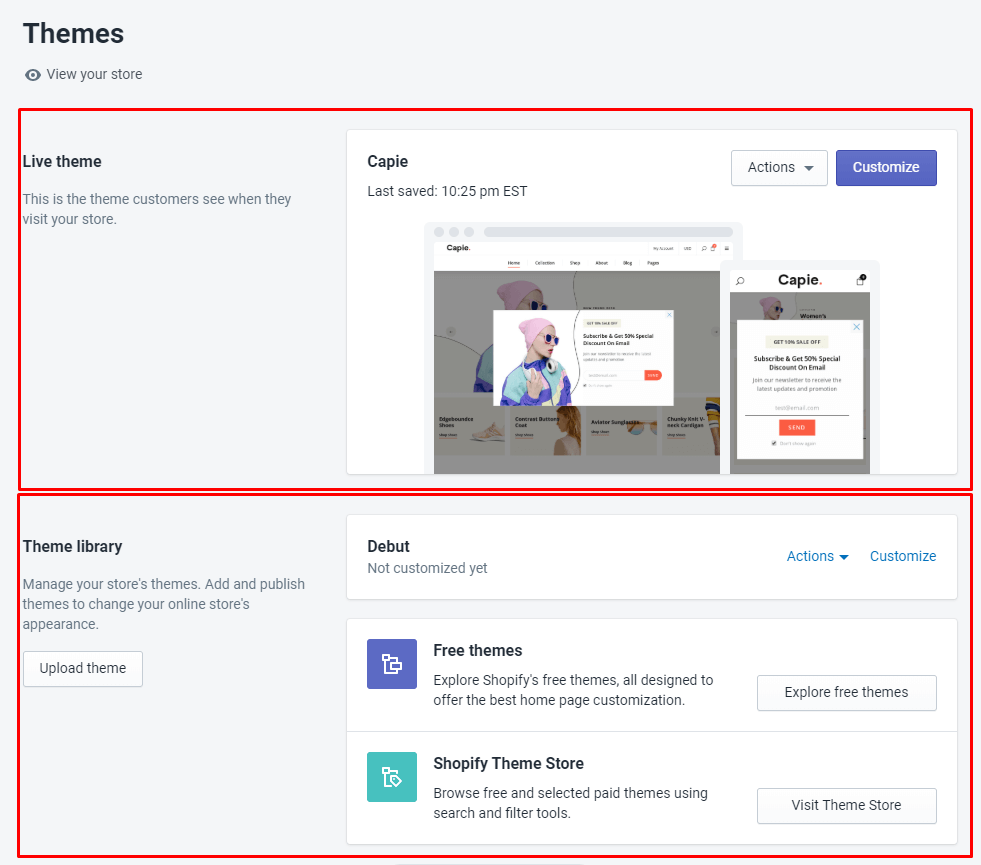Click the search icon in mobile preview
The image size is (981, 865).
click(x=740, y=281)
